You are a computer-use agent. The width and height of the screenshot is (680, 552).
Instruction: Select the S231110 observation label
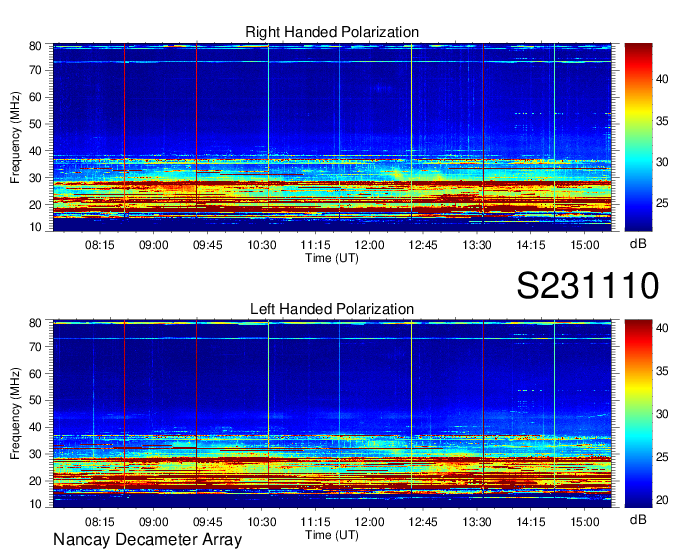point(588,286)
